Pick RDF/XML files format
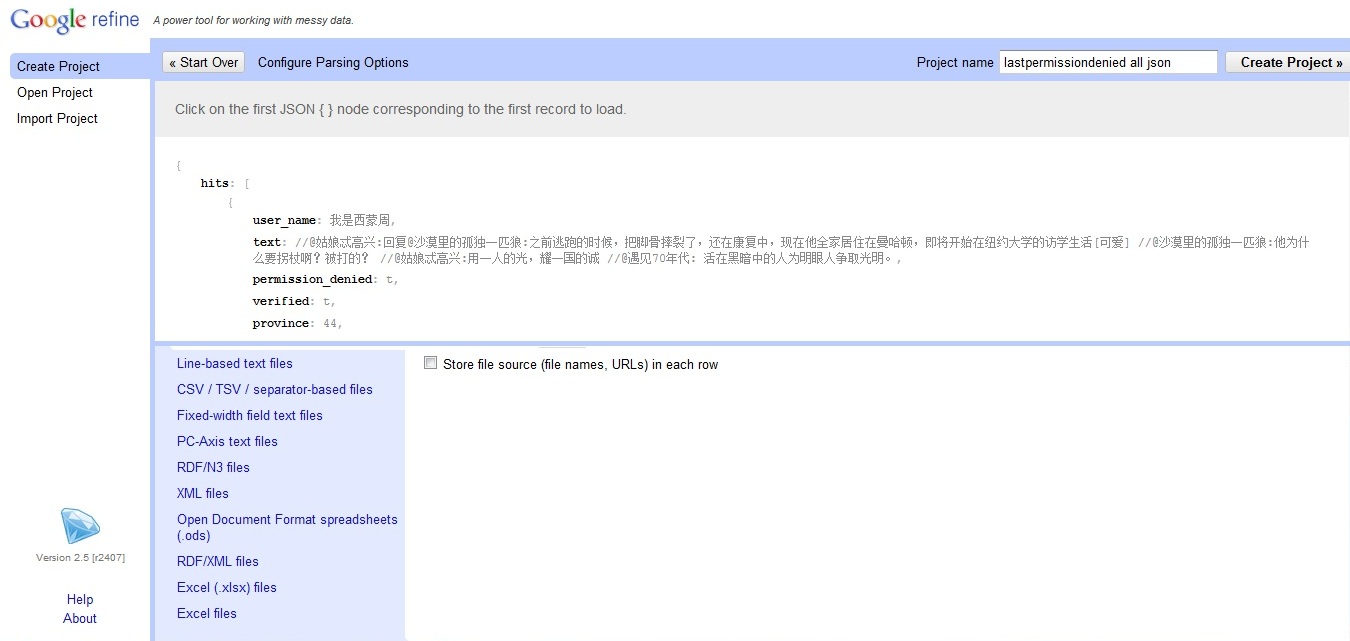Image resolution: width=1350 pixels, height=641 pixels. [218, 561]
